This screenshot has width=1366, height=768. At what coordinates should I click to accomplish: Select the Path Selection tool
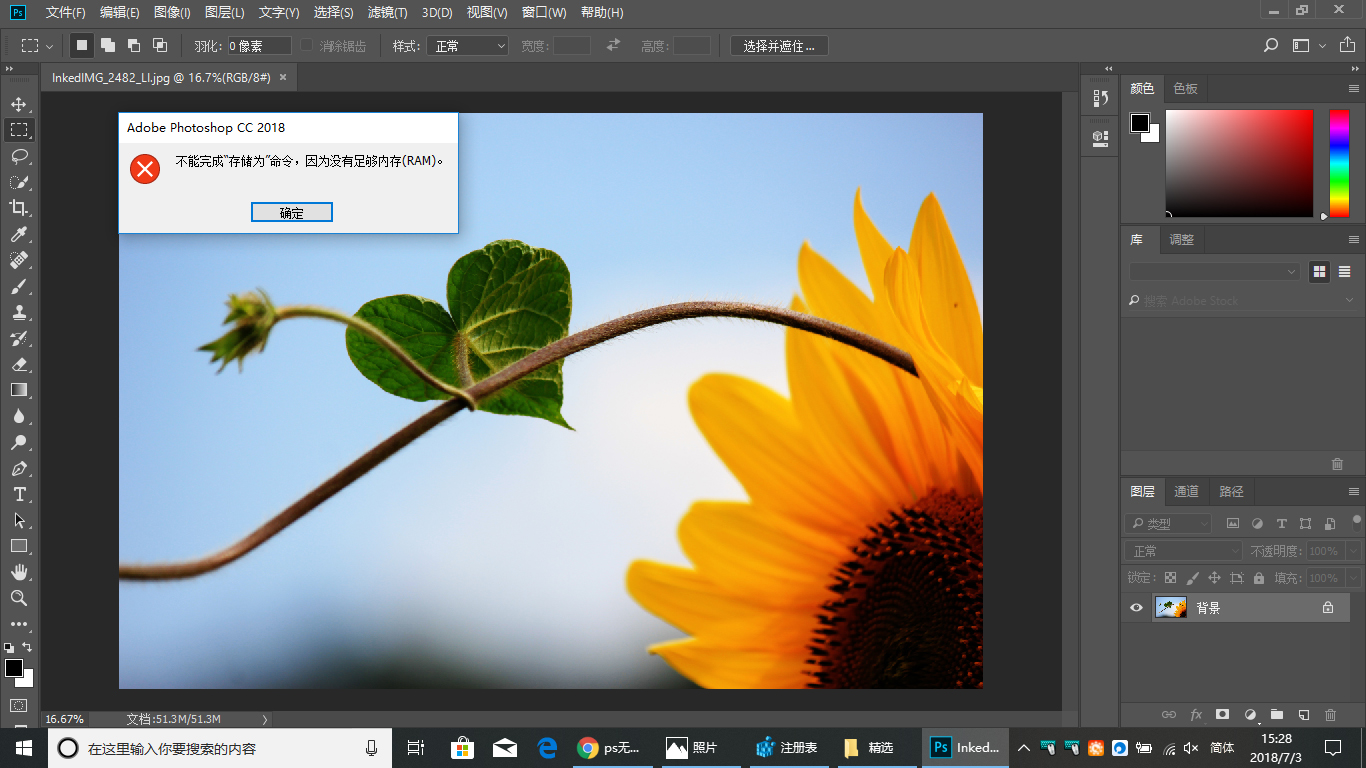point(18,520)
